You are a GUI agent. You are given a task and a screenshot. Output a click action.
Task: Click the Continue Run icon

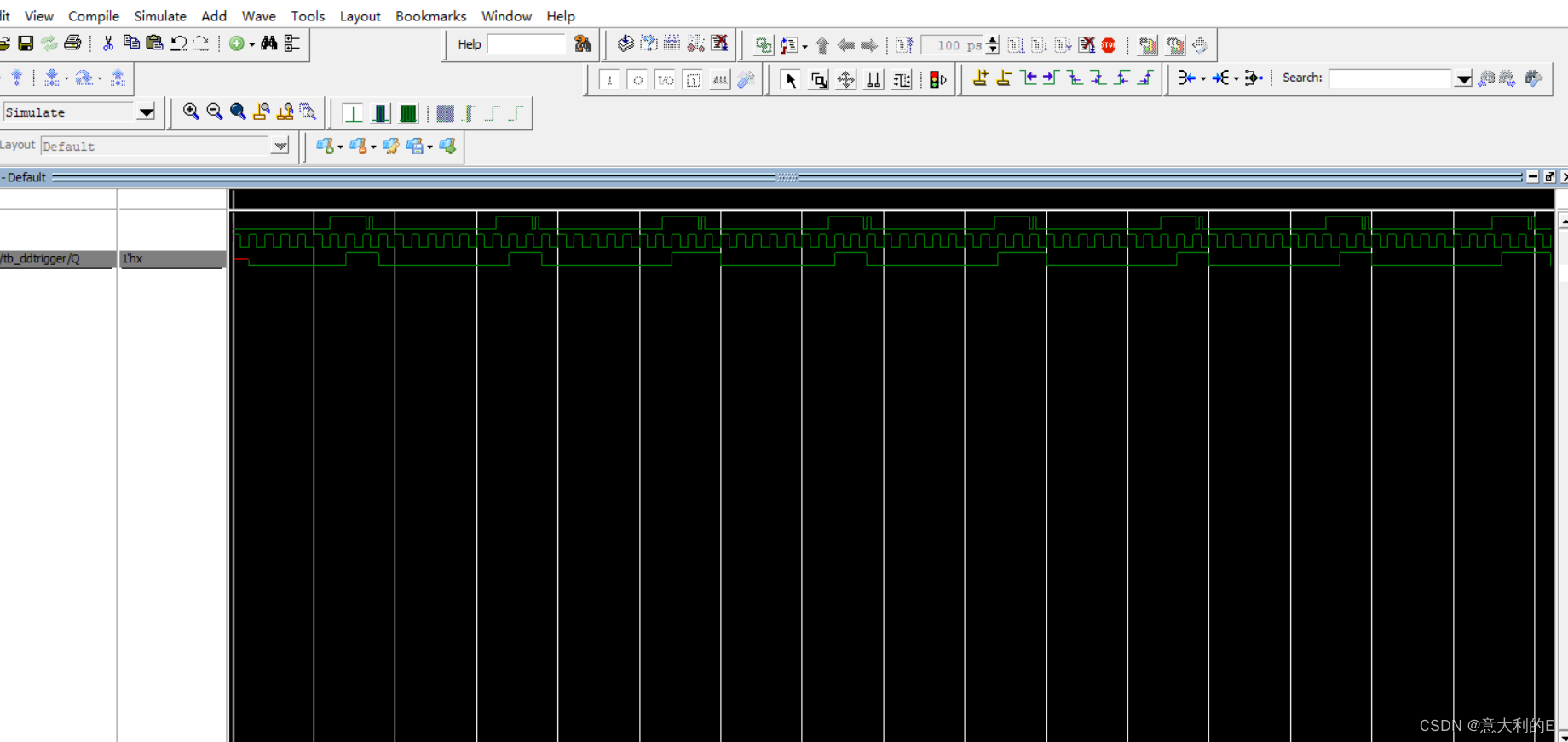point(1040,45)
